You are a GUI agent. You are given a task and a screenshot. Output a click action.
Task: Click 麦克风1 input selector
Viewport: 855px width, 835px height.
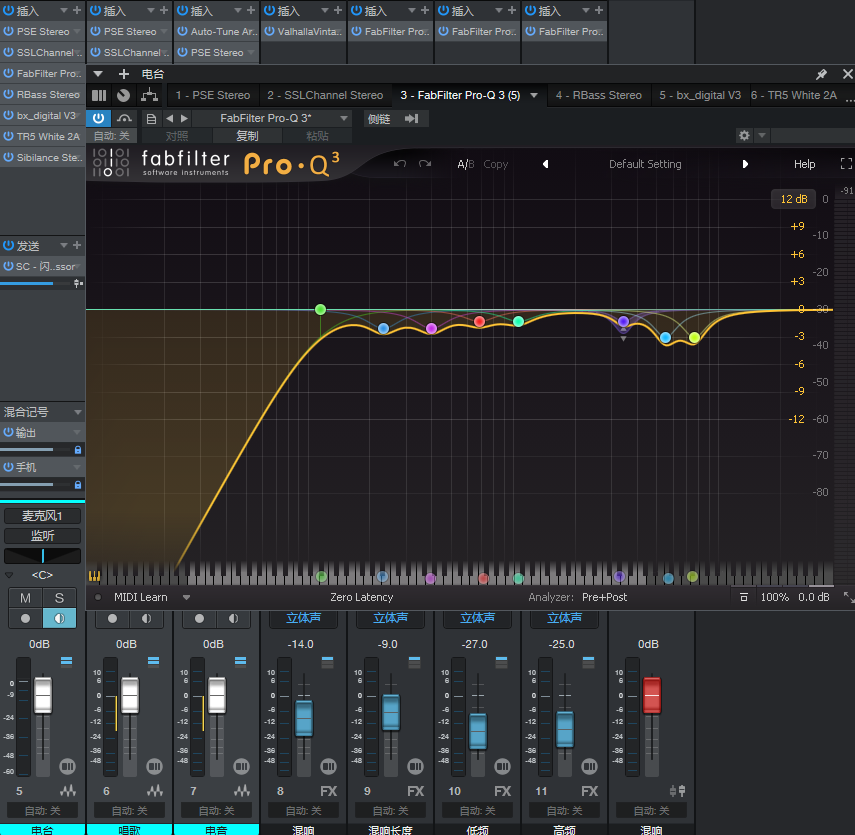pos(43,515)
